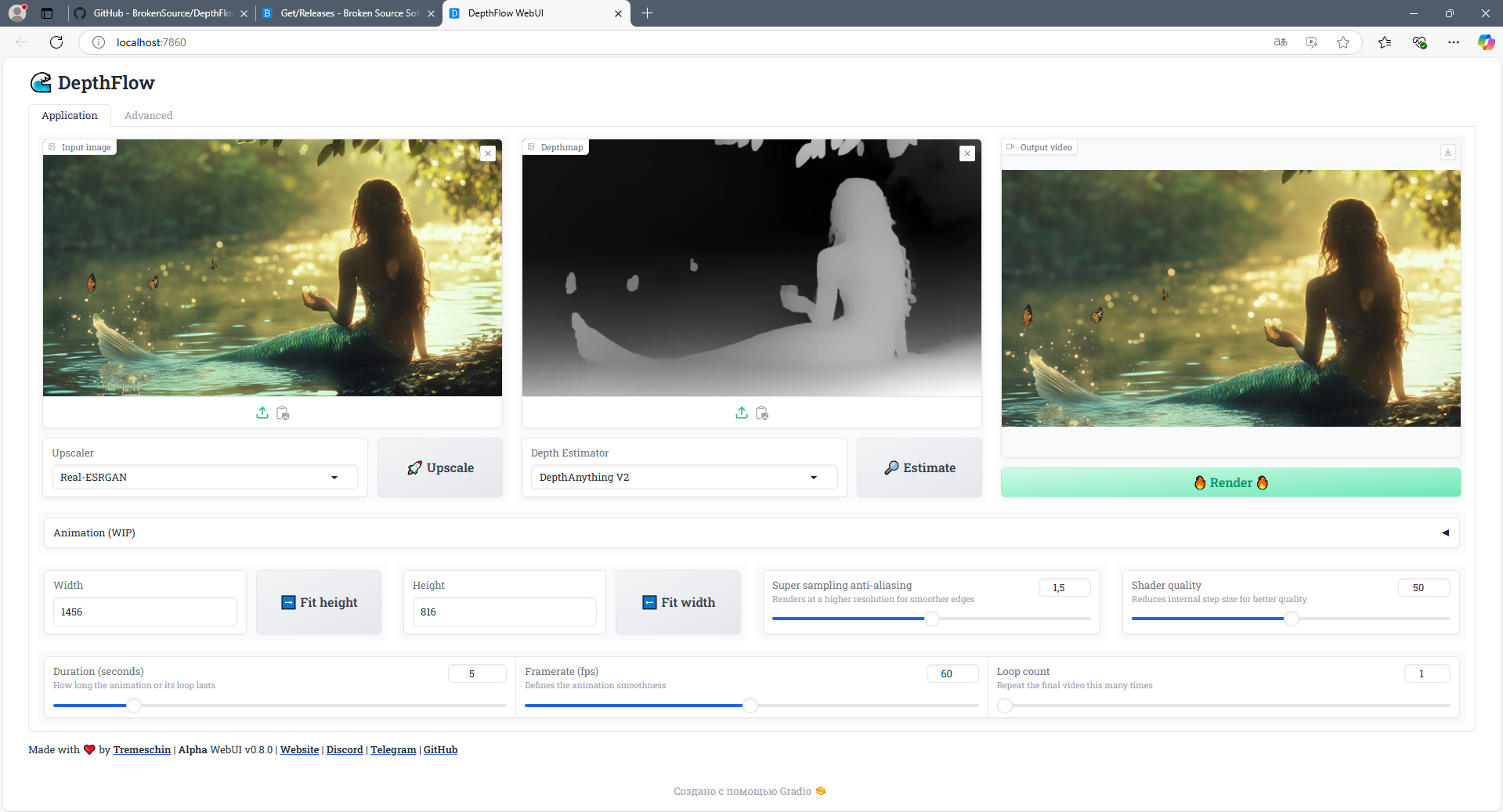The width and height of the screenshot is (1503, 812).
Task: Upload a file for the Input image
Action: coord(262,413)
